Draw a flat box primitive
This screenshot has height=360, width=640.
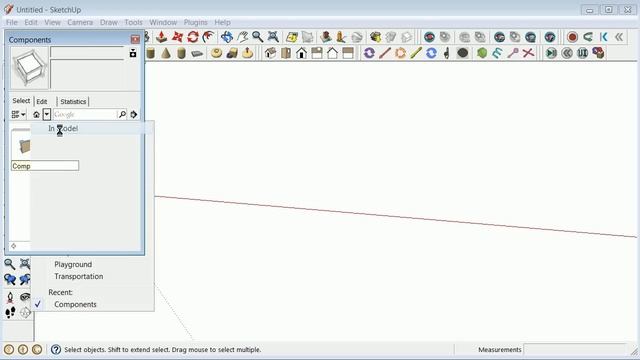point(197,53)
